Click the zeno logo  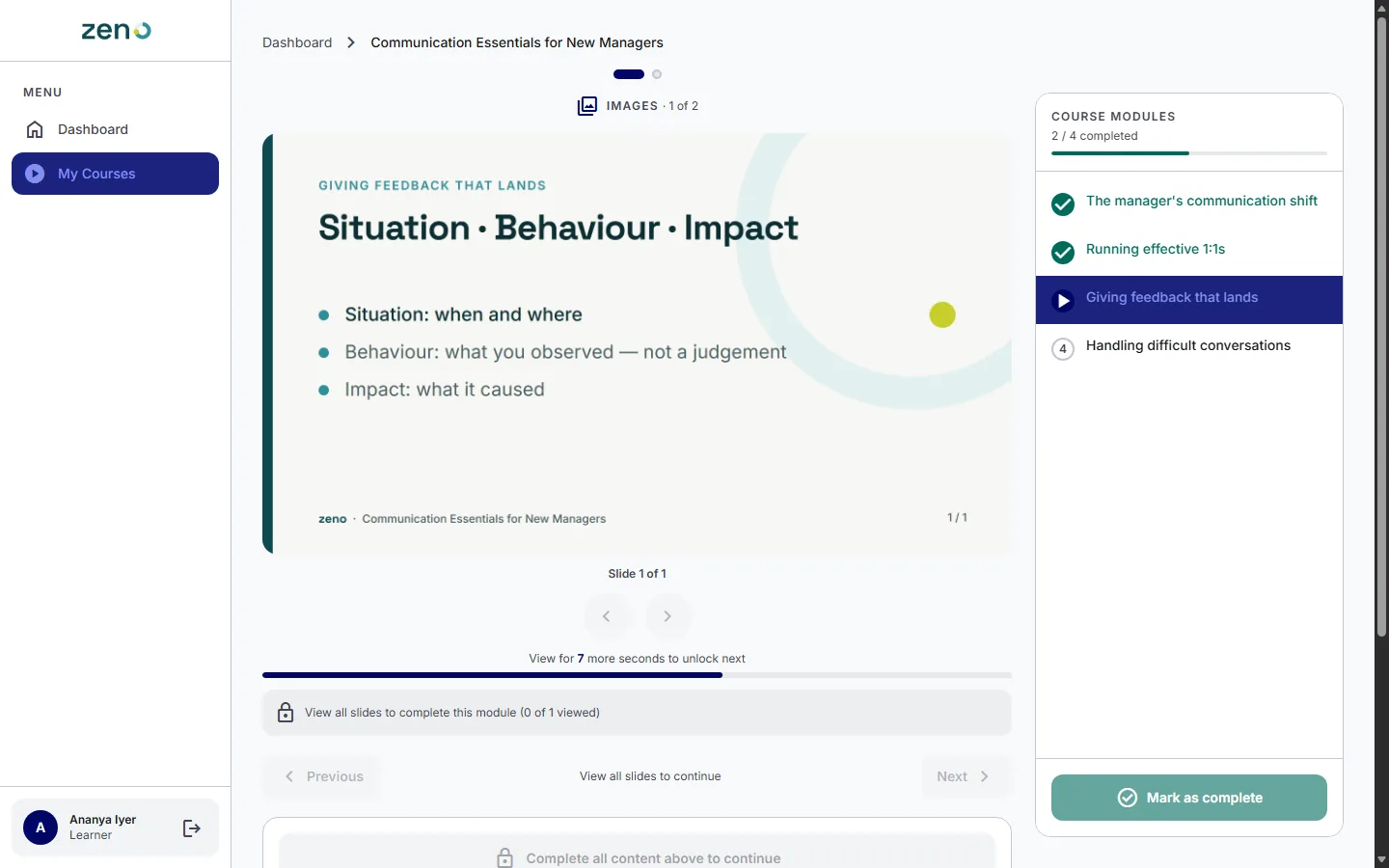point(116,31)
